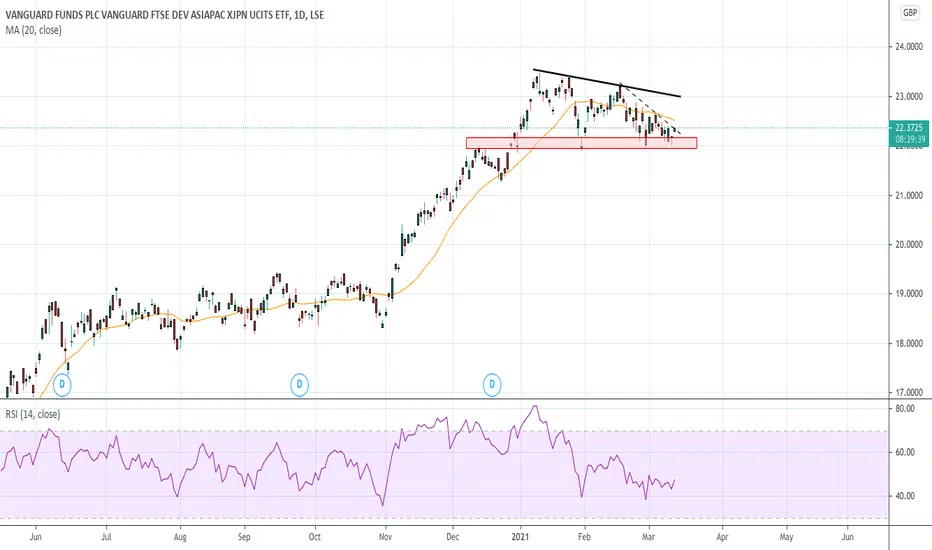Image resolution: width=932 pixels, height=550 pixels.
Task: Click the Sep label on time axis
Action: [x=244, y=536]
